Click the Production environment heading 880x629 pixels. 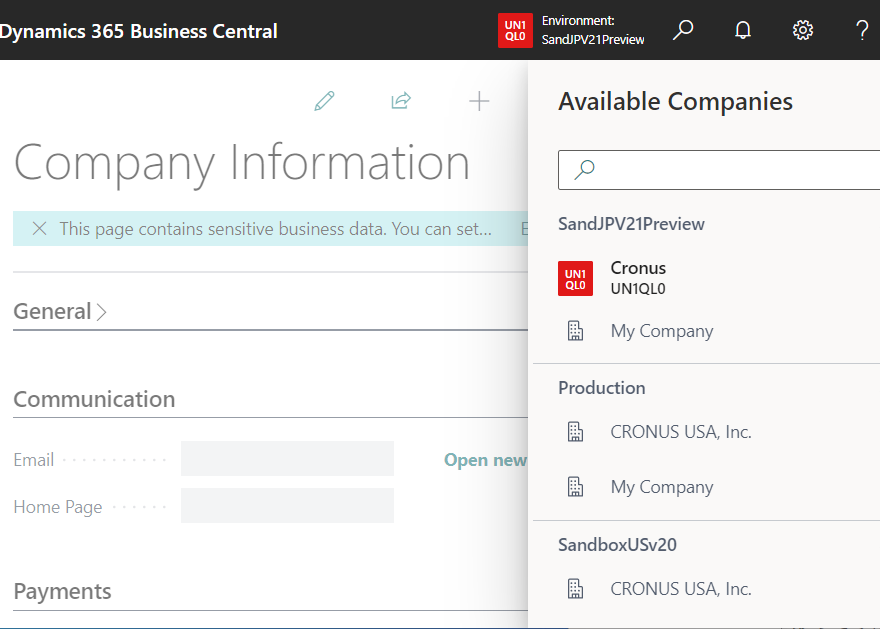602,388
